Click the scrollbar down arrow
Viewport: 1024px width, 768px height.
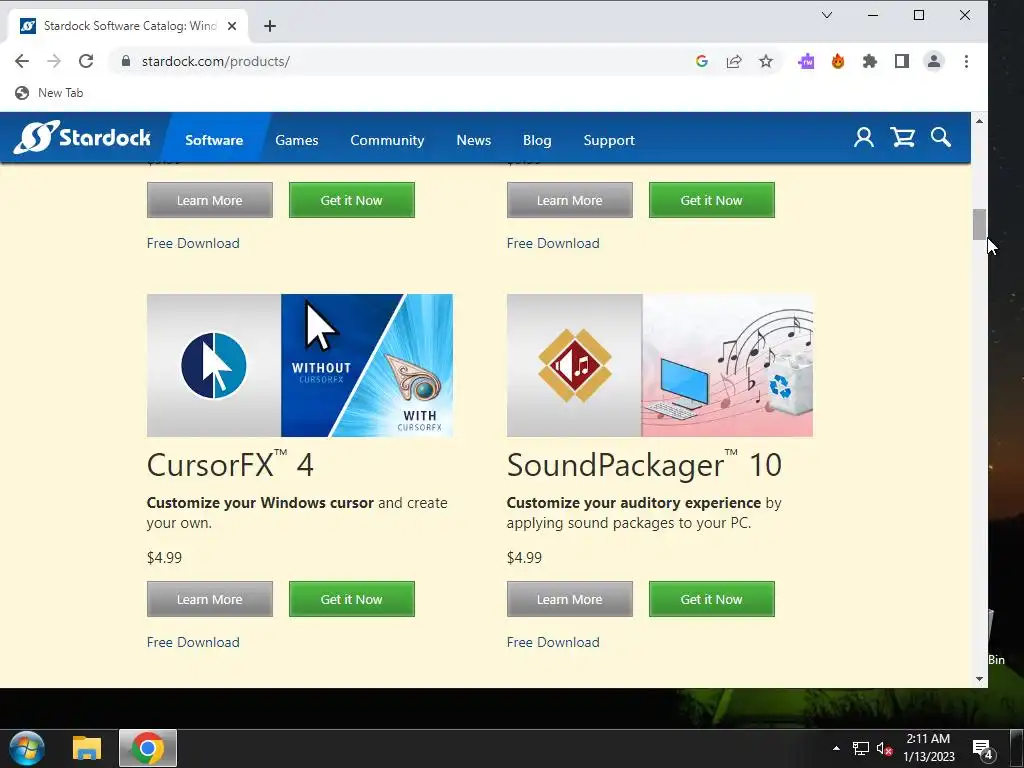click(x=979, y=679)
